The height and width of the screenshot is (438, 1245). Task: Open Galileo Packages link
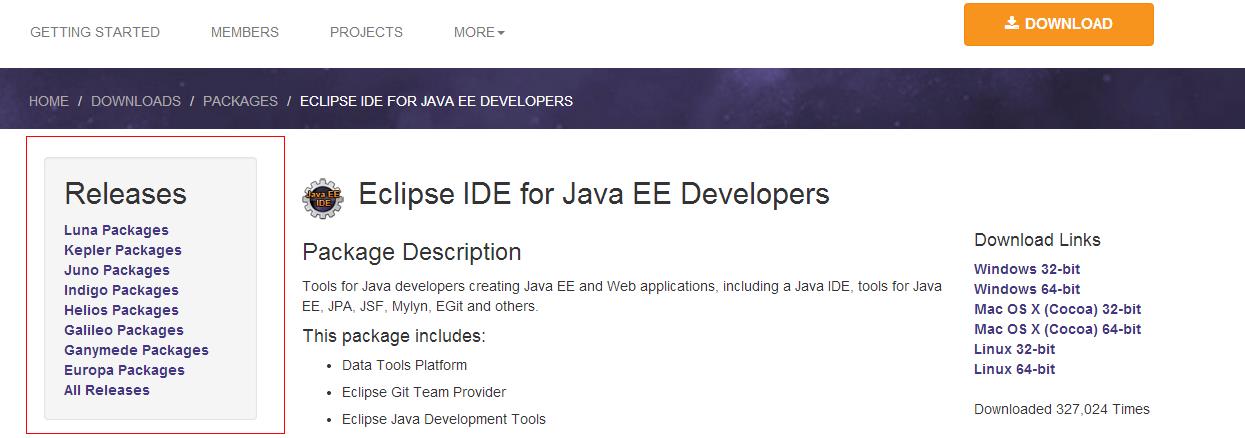point(124,330)
